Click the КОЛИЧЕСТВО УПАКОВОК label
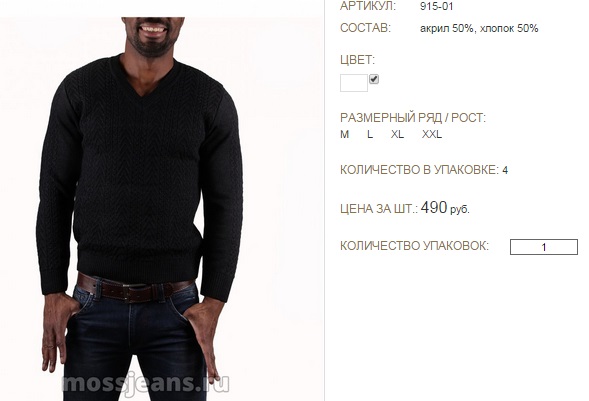The height and width of the screenshot is (401, 589). (414, 246)
